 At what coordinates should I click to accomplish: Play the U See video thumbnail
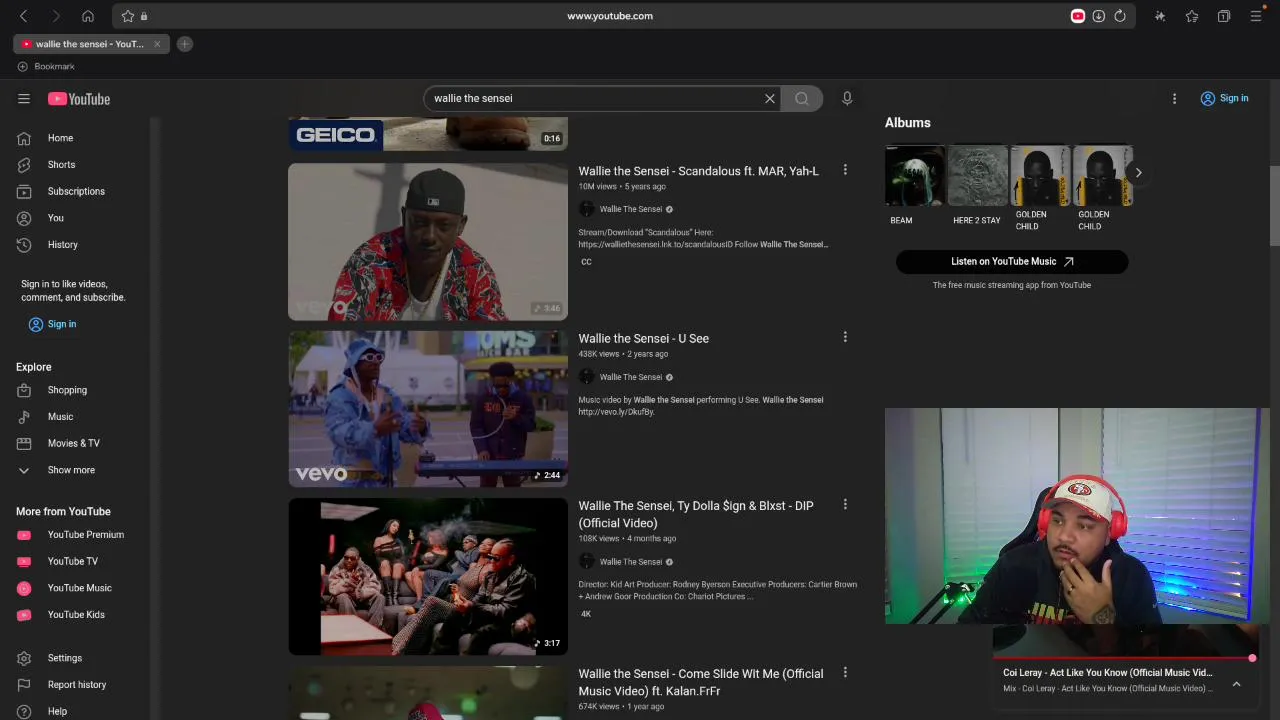tap(428, 409)
